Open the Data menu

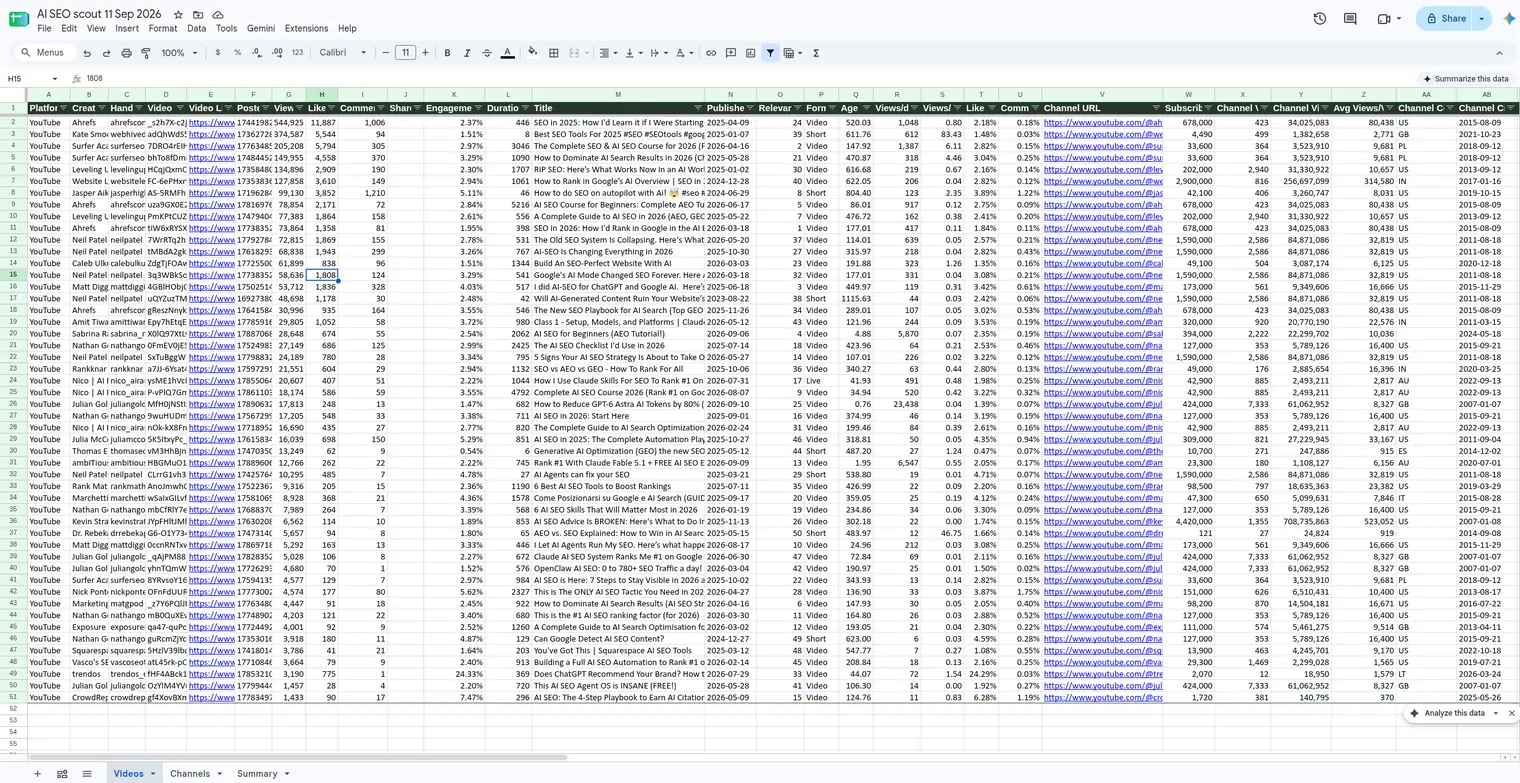(x=196, y=29)
